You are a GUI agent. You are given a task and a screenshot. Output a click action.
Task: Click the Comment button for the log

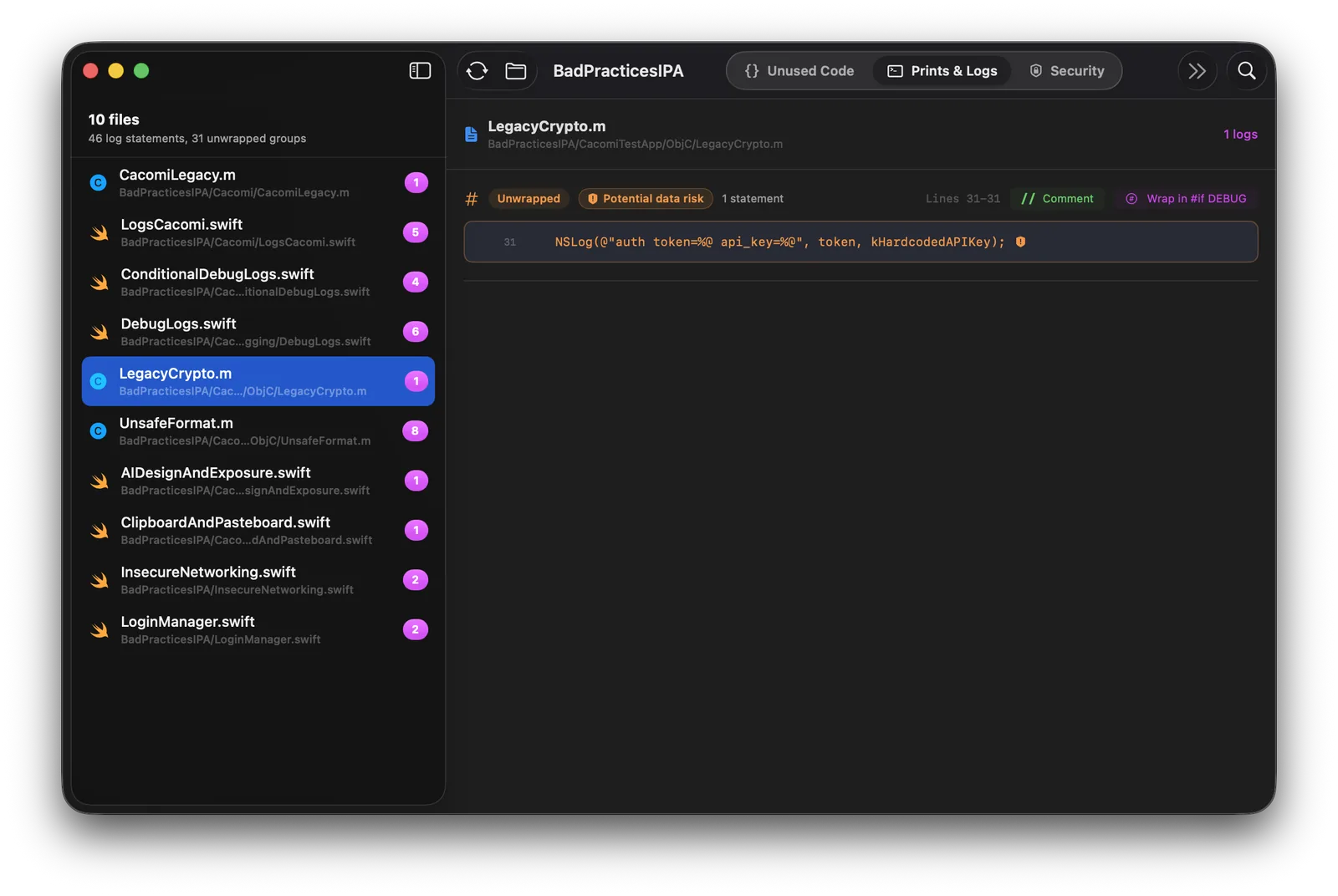tap(1058, 199)
